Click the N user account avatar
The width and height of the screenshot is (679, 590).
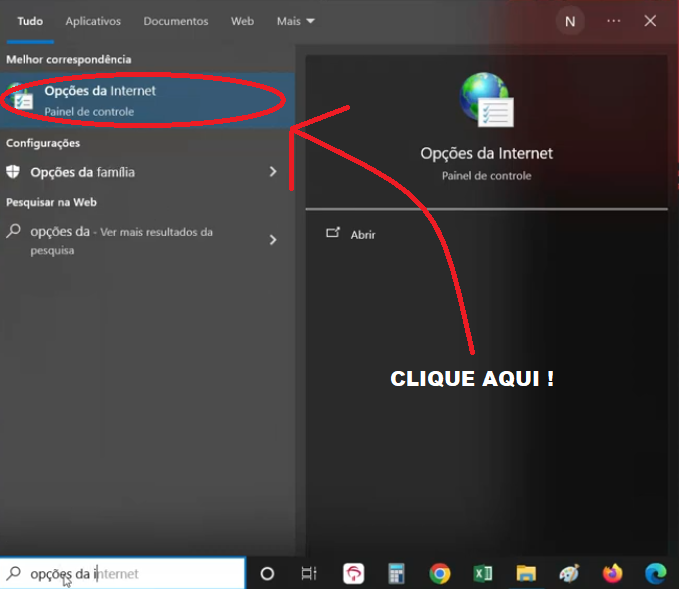570,21
